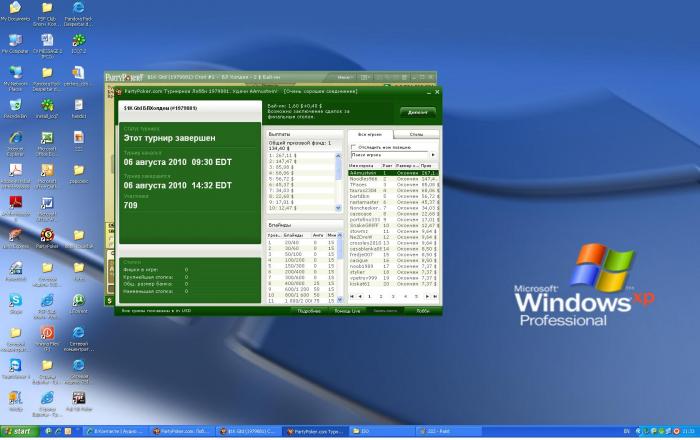Click the arrow beside player search field
The width and height of the screenshot is (700, 440).
click(433, 155)
